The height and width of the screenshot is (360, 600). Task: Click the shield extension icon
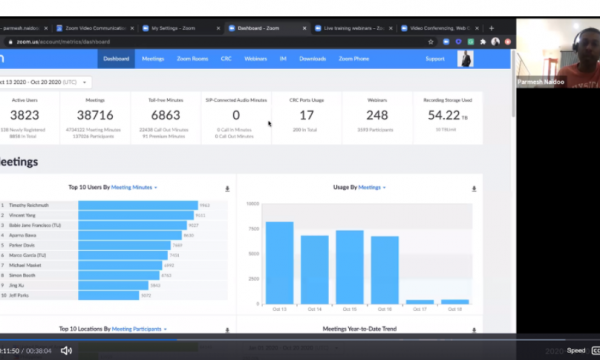(458, 42)
